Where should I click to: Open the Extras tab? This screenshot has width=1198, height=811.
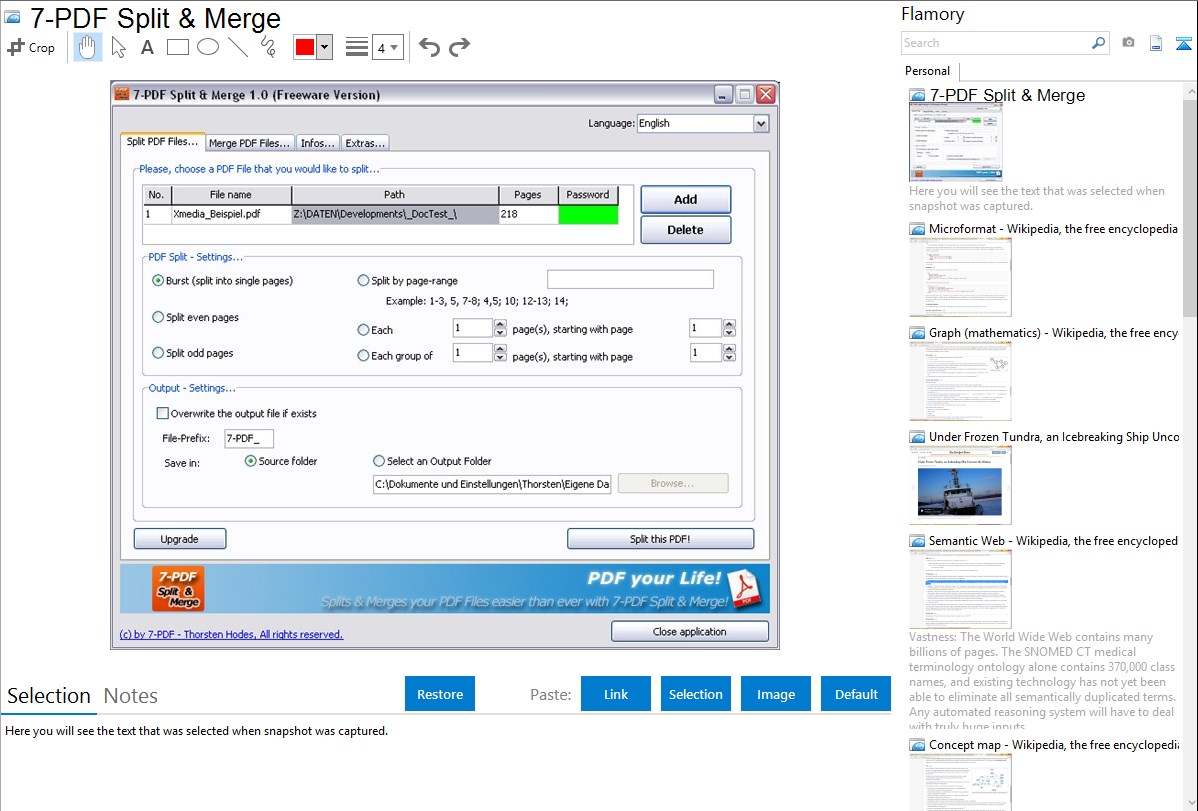(364, 143)
